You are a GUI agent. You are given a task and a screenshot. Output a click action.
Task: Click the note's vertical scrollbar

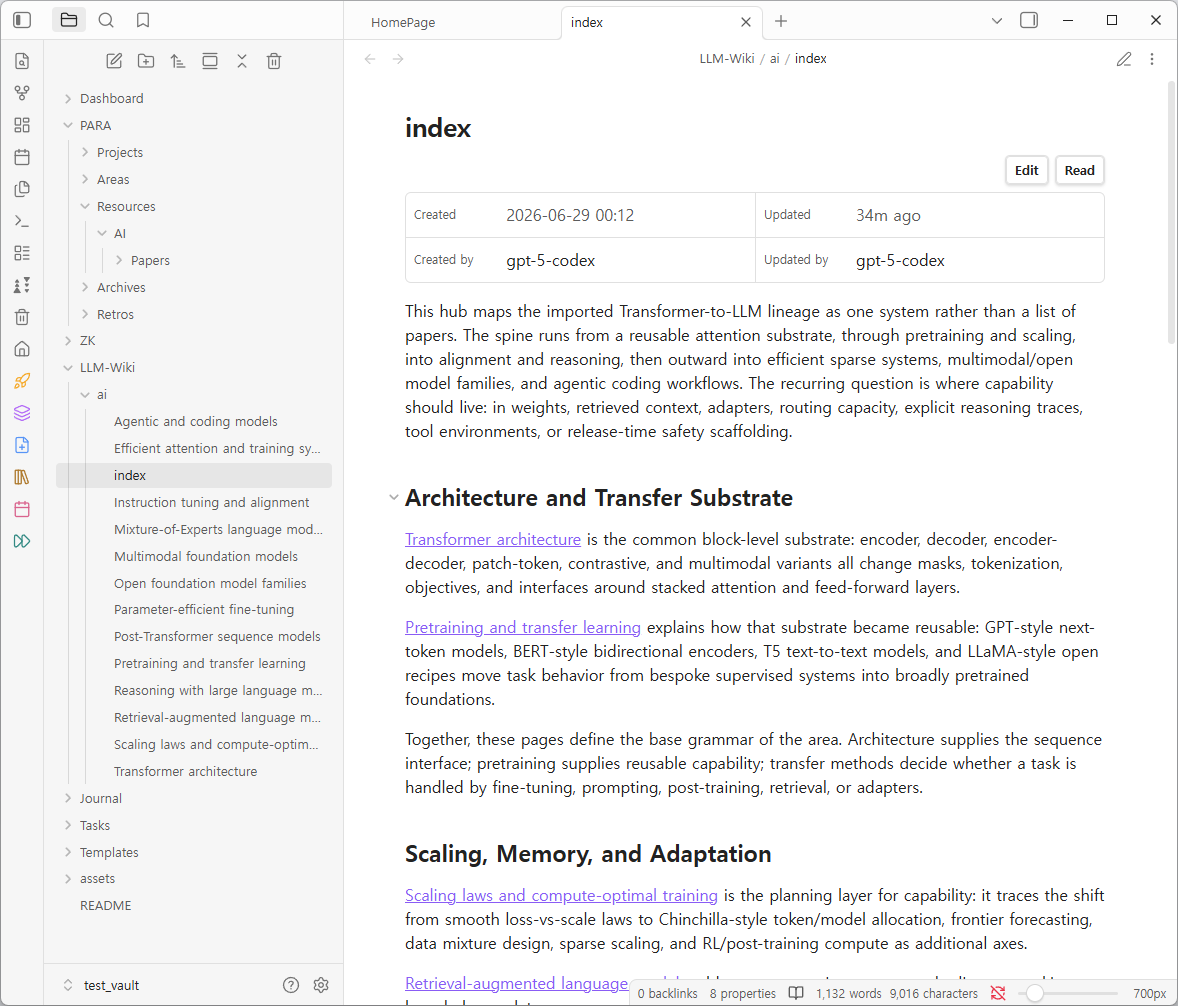pyautogui.click(x=1171, y=213)
